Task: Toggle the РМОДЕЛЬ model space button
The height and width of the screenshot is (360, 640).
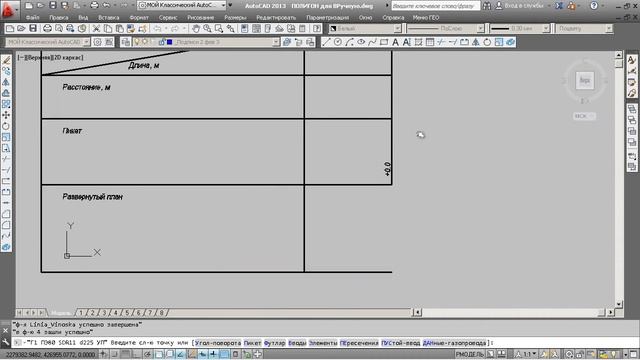Action: (x=469, y=354)
